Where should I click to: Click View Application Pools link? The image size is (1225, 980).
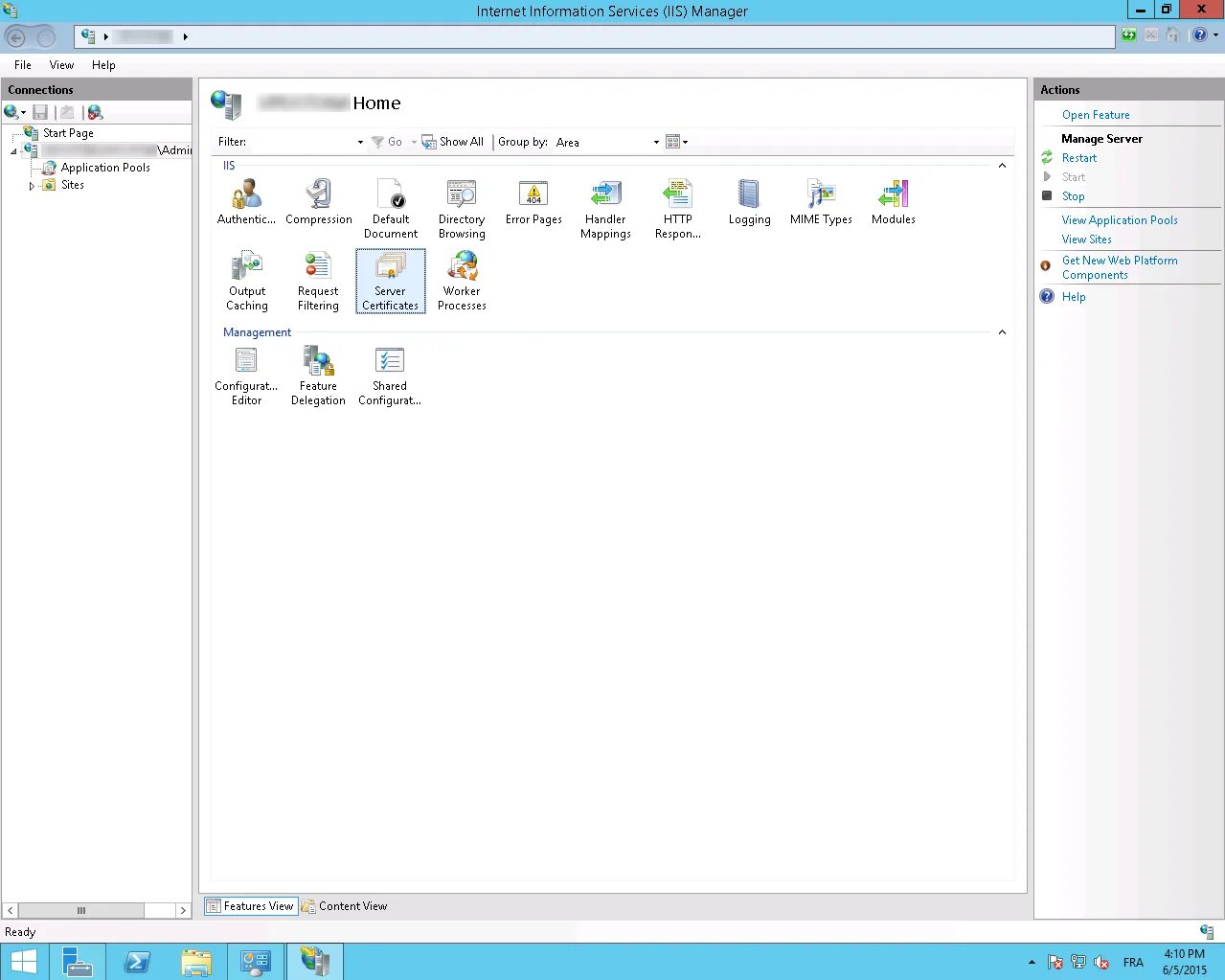tap(1120, 220)
